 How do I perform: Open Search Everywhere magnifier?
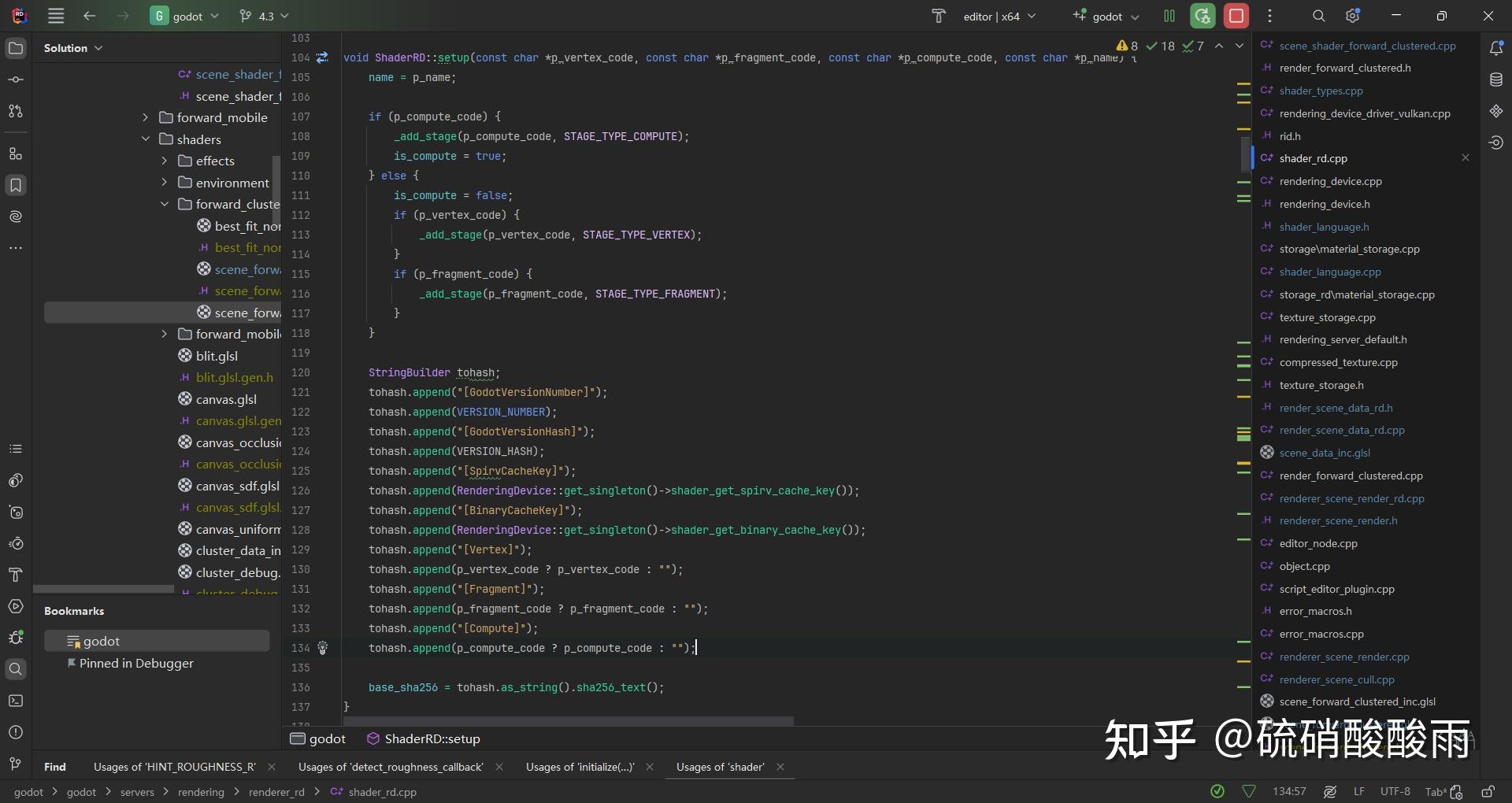(1318, 16)
